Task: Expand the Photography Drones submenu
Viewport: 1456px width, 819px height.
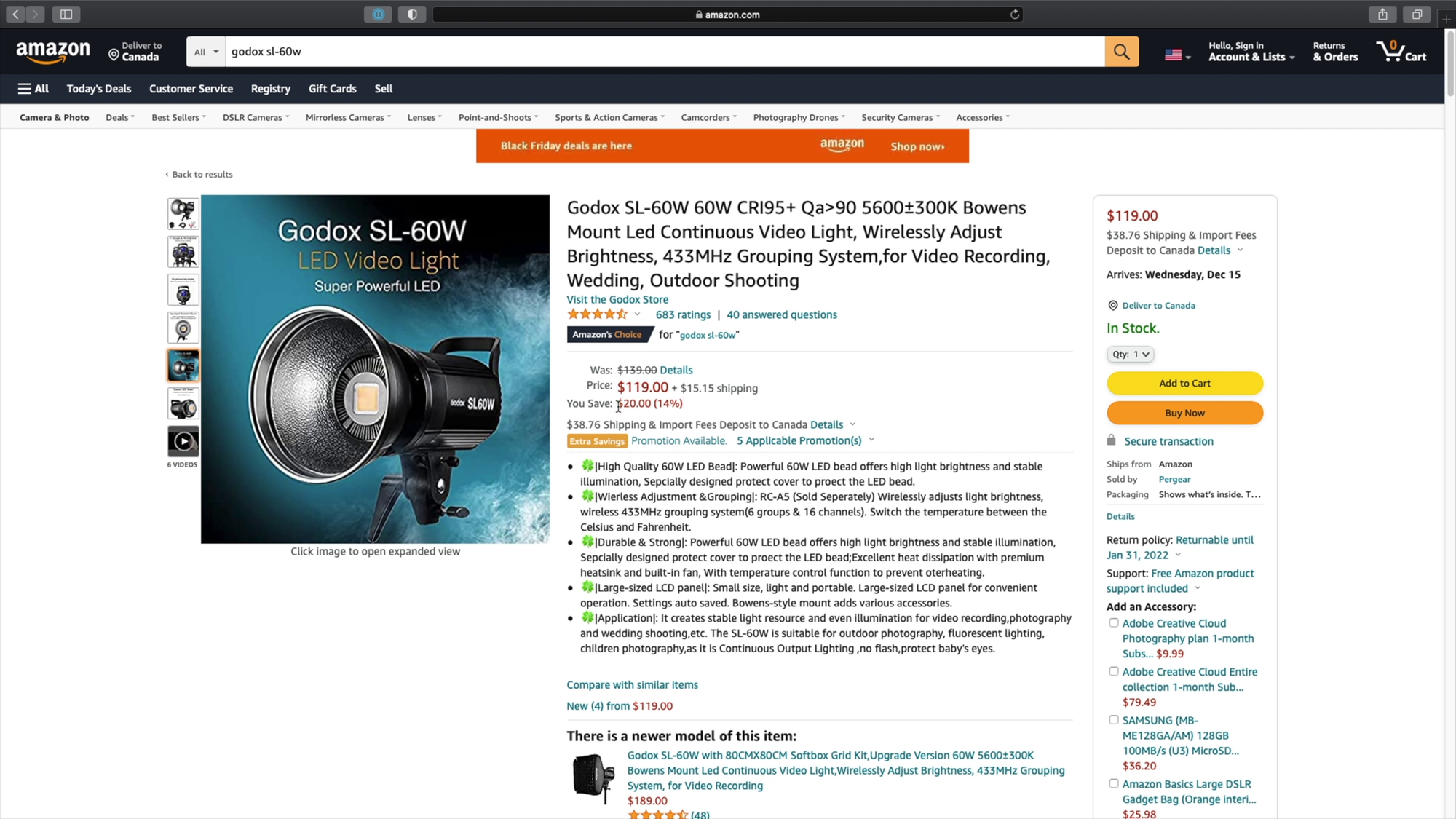Action: 799,117
